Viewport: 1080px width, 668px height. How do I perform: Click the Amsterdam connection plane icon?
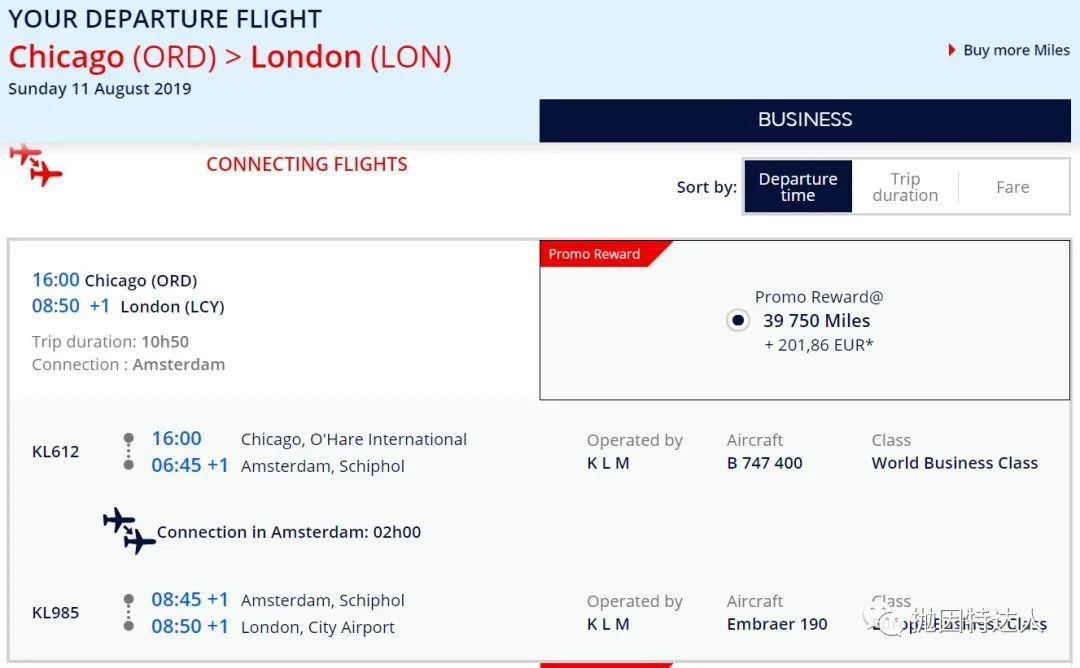coord(129,531)
